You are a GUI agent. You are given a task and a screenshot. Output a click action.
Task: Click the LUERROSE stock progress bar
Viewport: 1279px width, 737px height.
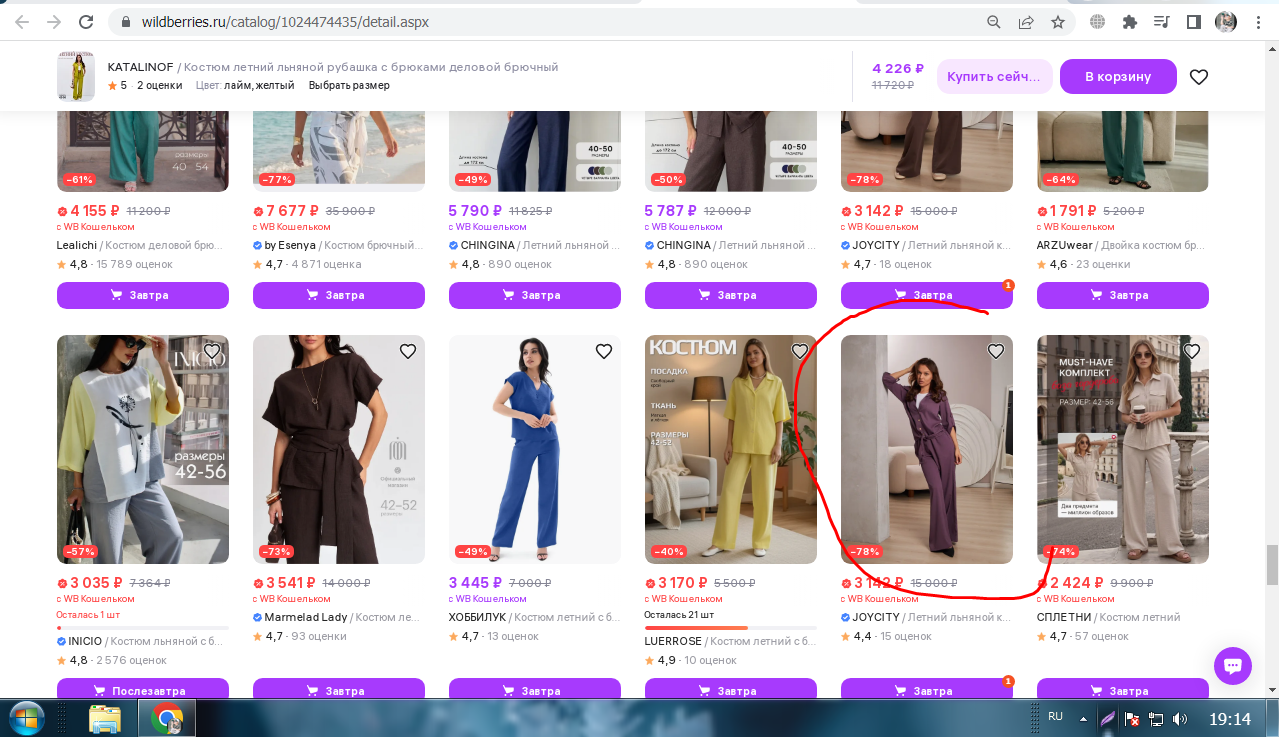[731, 627]
